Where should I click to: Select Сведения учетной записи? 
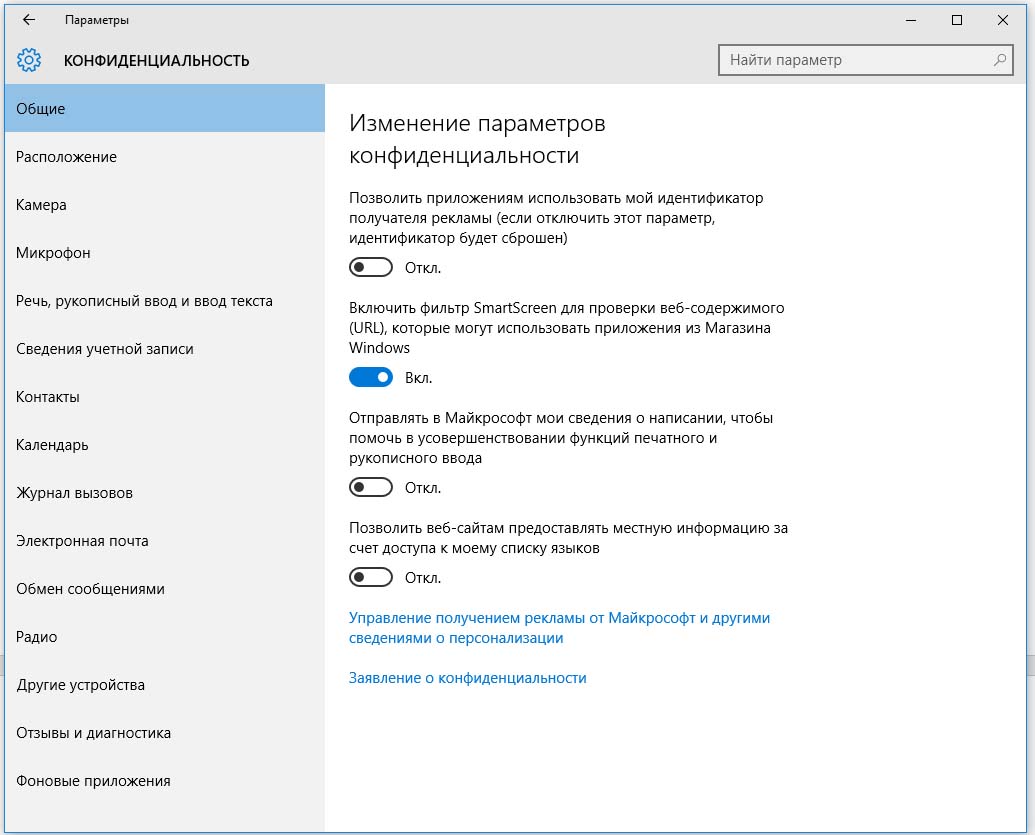click(105, 349)
